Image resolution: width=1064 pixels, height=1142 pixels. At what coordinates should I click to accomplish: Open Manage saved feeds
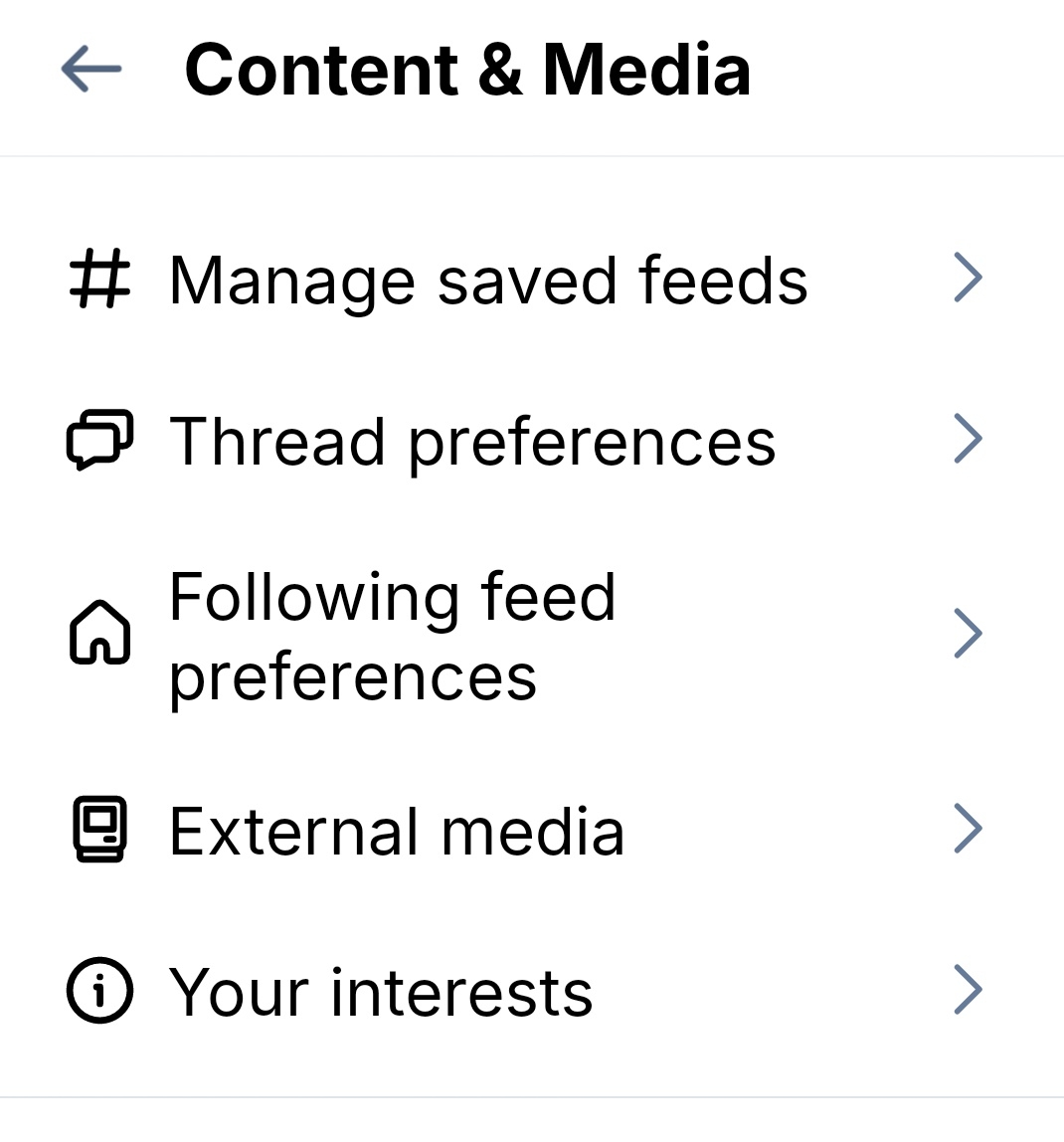coord(487,281)
